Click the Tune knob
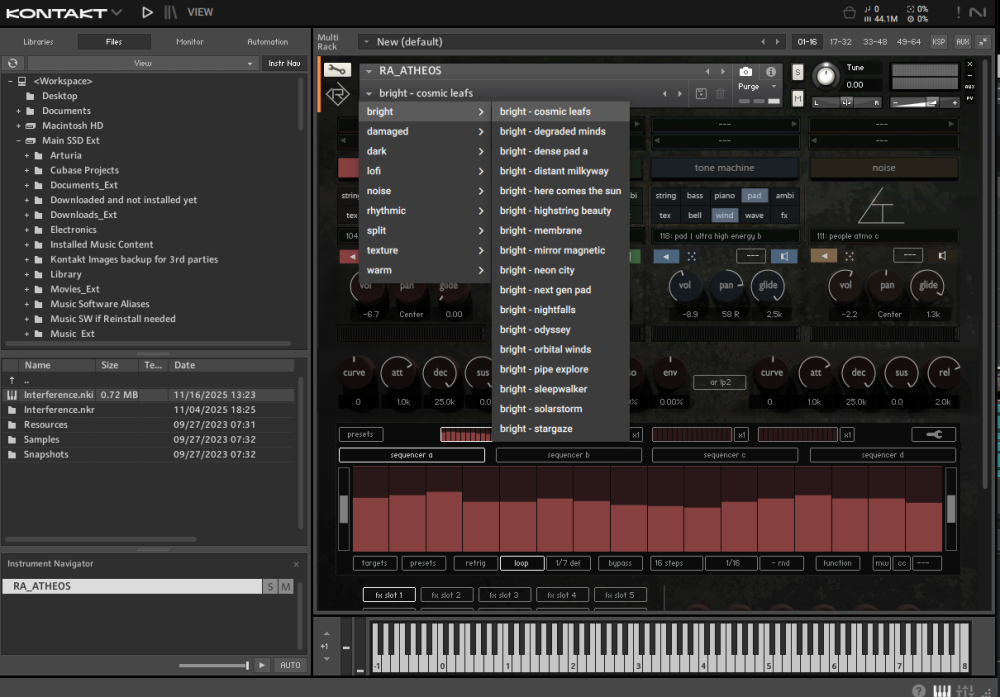 point(826,75)
